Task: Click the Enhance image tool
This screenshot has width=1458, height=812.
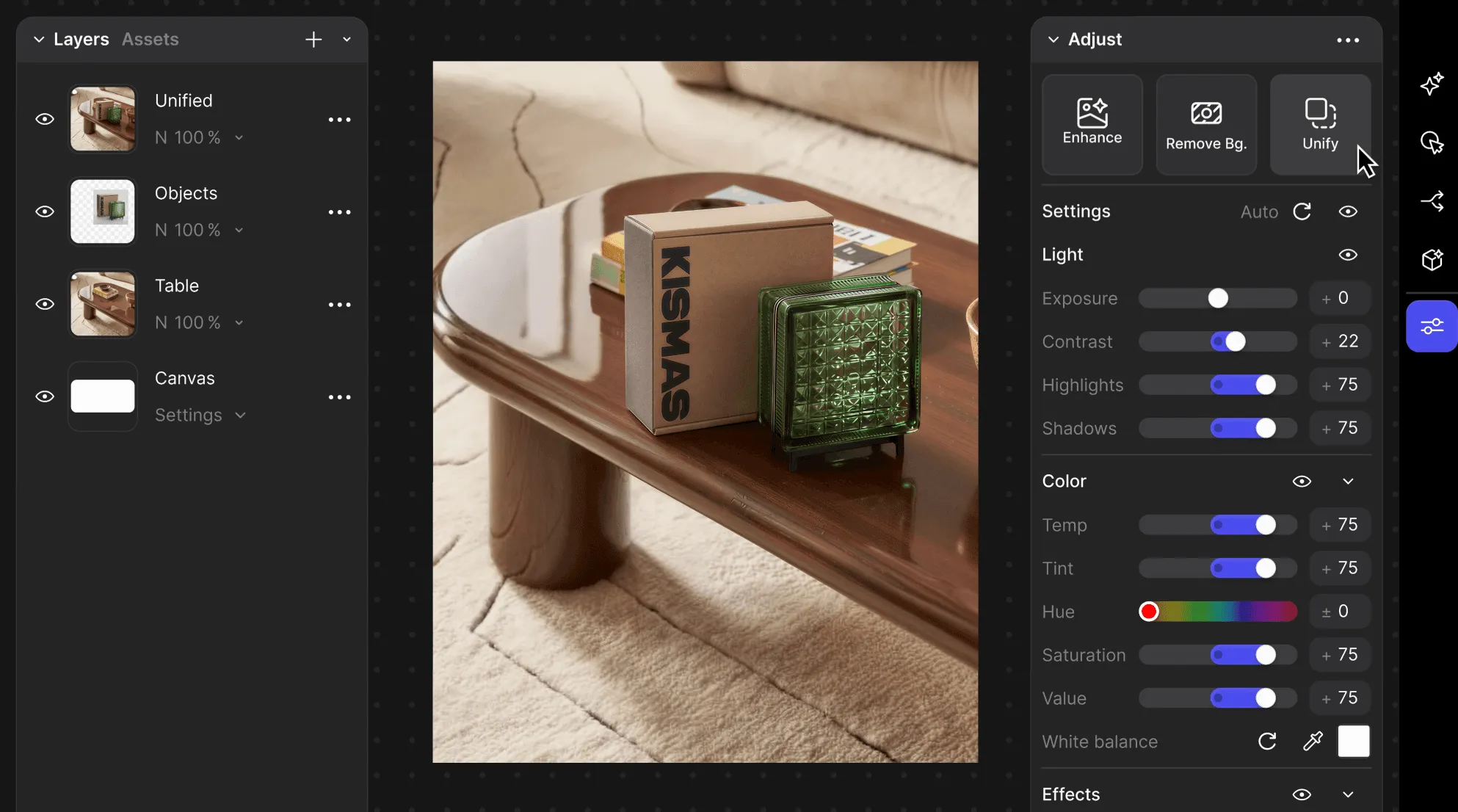Action: tap(1092, 123)
